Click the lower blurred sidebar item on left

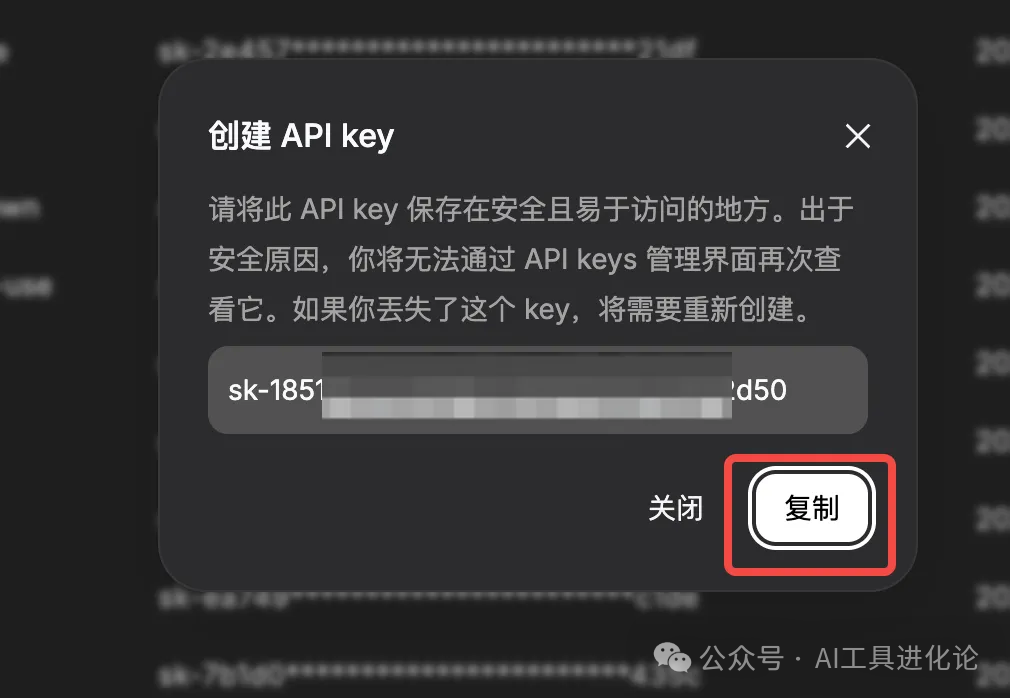(26, 287)
